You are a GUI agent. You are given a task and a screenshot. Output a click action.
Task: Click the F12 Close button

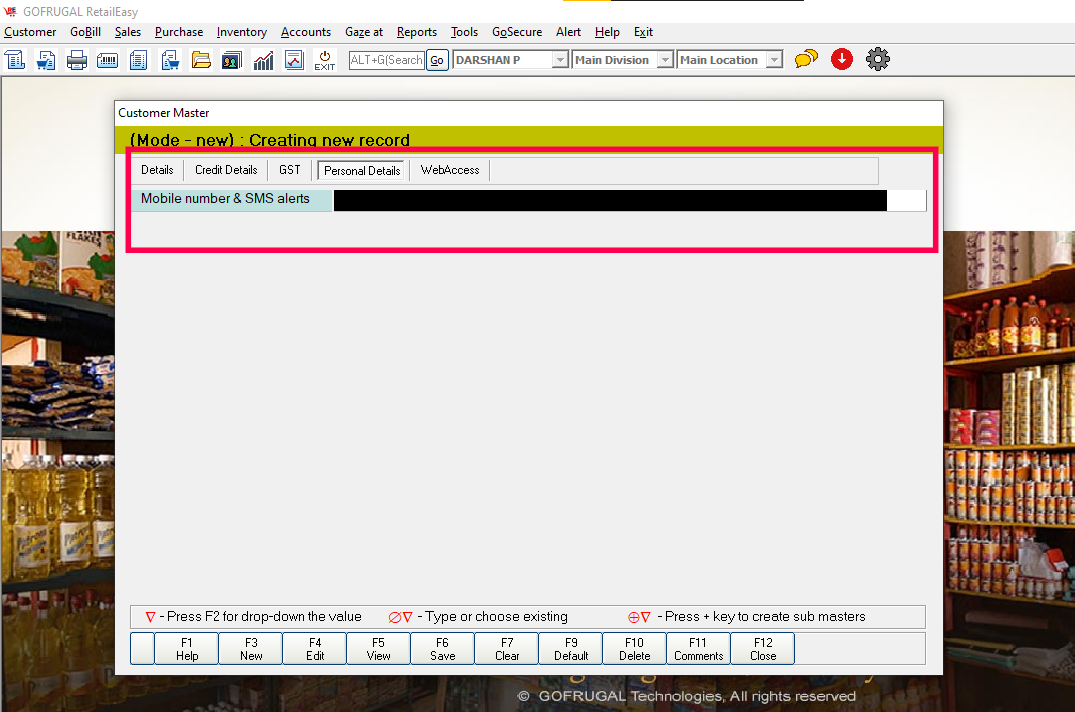pos(763,649)
